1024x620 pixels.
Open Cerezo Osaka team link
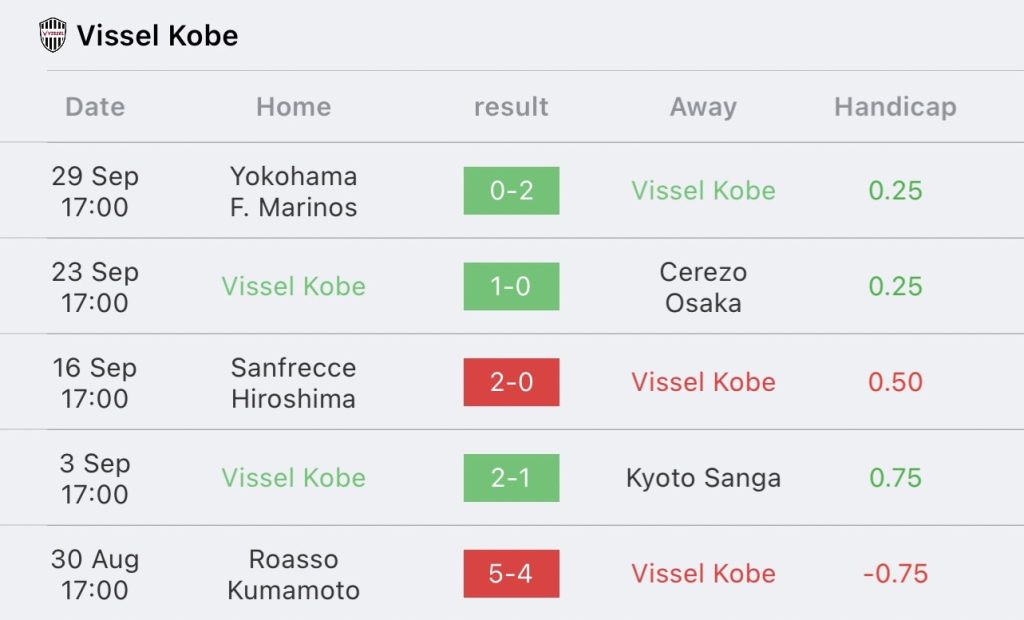coord(703,287)
